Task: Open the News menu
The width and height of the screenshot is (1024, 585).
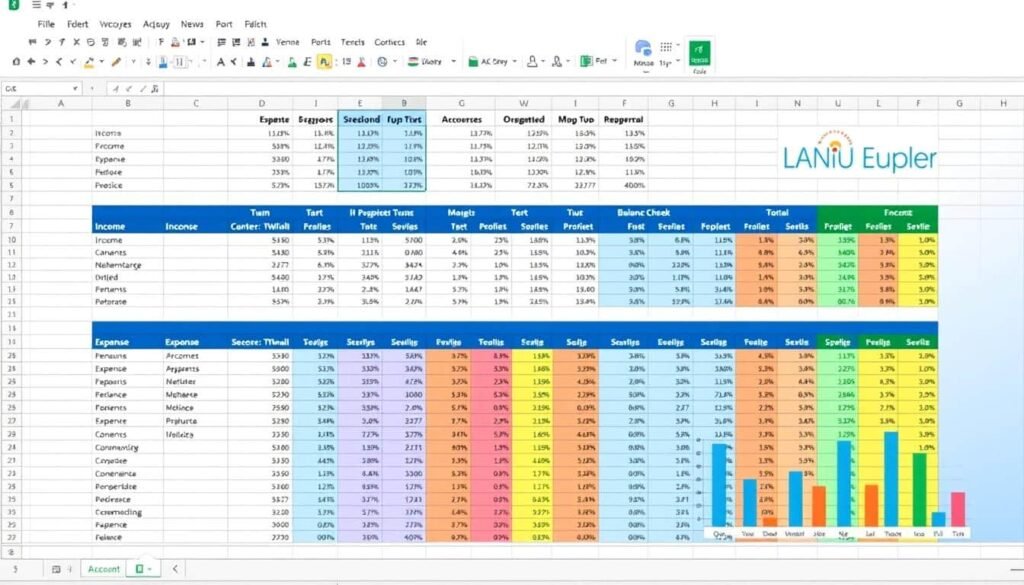Action: [192, 23]
